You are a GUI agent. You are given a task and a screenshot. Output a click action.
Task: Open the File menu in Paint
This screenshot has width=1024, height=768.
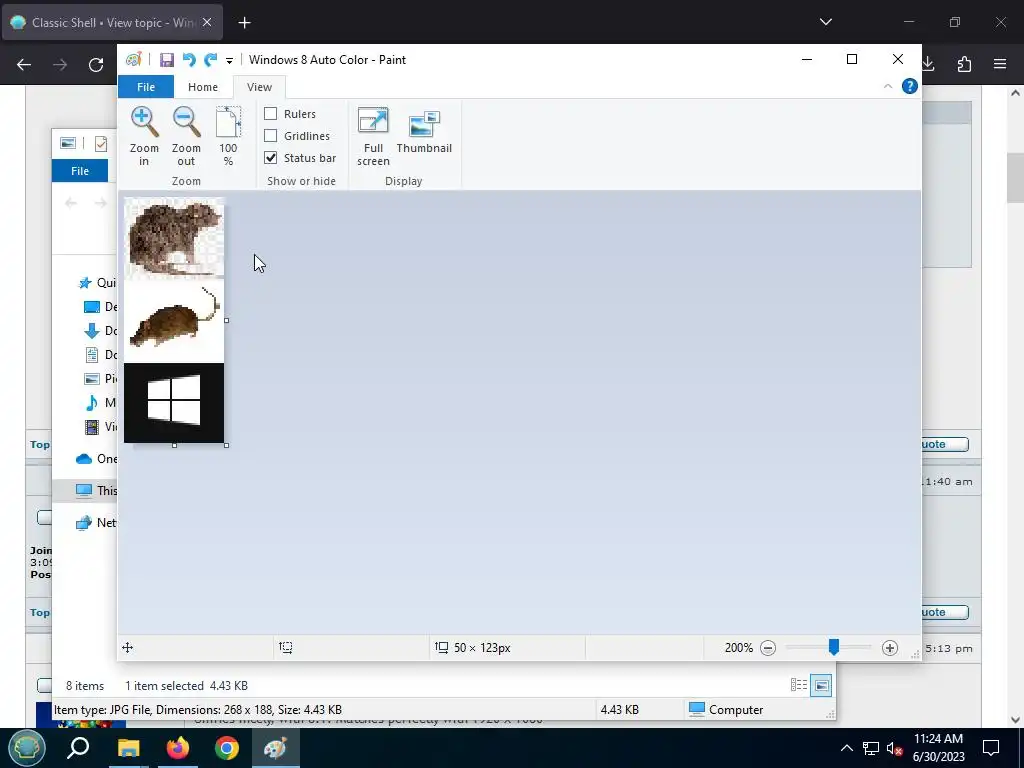pos(146,87)
